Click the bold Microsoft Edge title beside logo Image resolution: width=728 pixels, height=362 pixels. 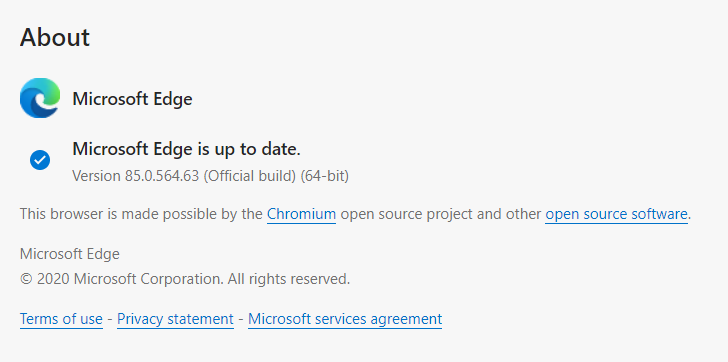[132, 99]
